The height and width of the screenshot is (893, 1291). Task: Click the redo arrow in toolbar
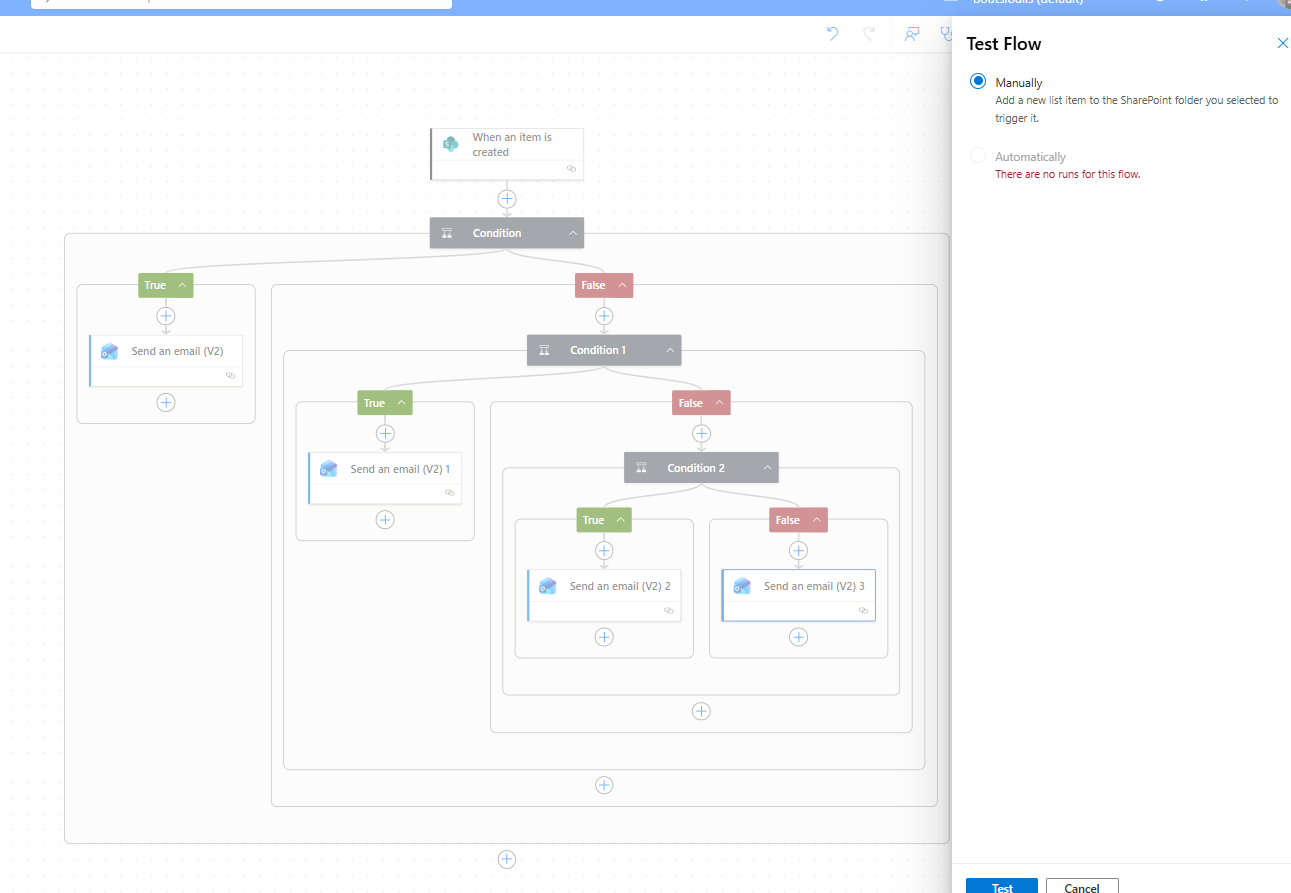(869, 34)
